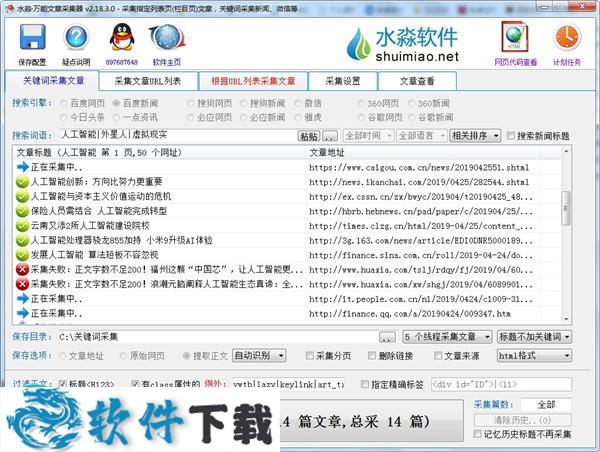Click the 计划任务 clock icon

566,38
